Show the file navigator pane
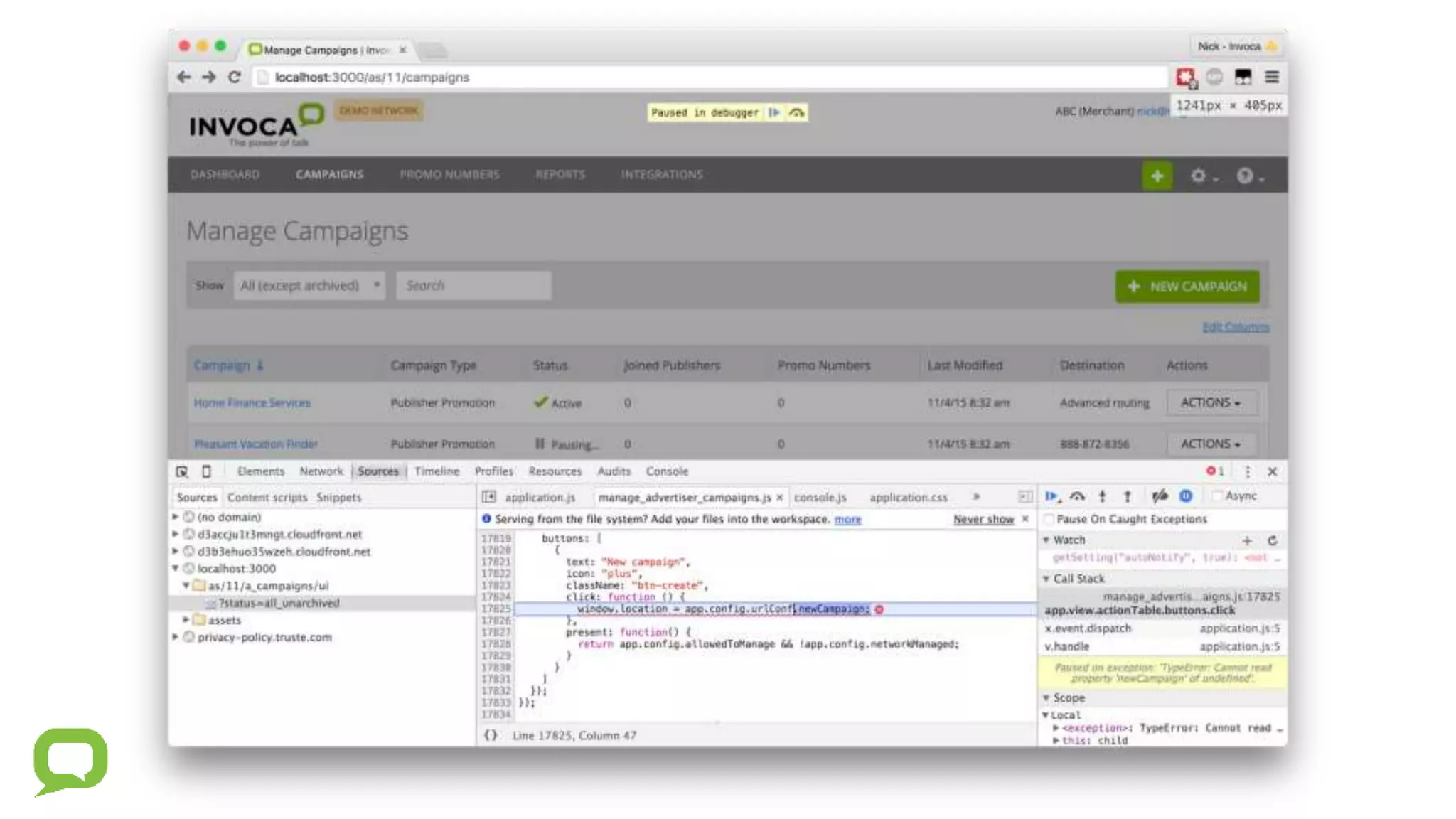The width and height of the screenshot is (1456, 819). pos(488,497)
